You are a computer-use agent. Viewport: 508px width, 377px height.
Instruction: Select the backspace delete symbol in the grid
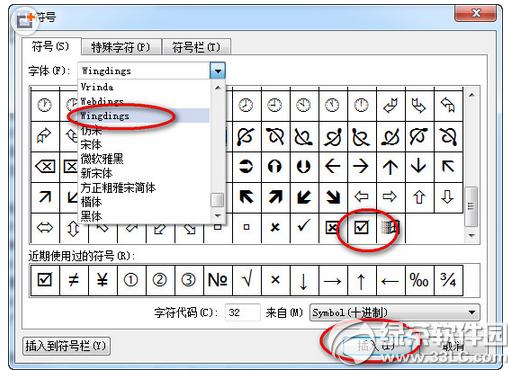(45, 166)
